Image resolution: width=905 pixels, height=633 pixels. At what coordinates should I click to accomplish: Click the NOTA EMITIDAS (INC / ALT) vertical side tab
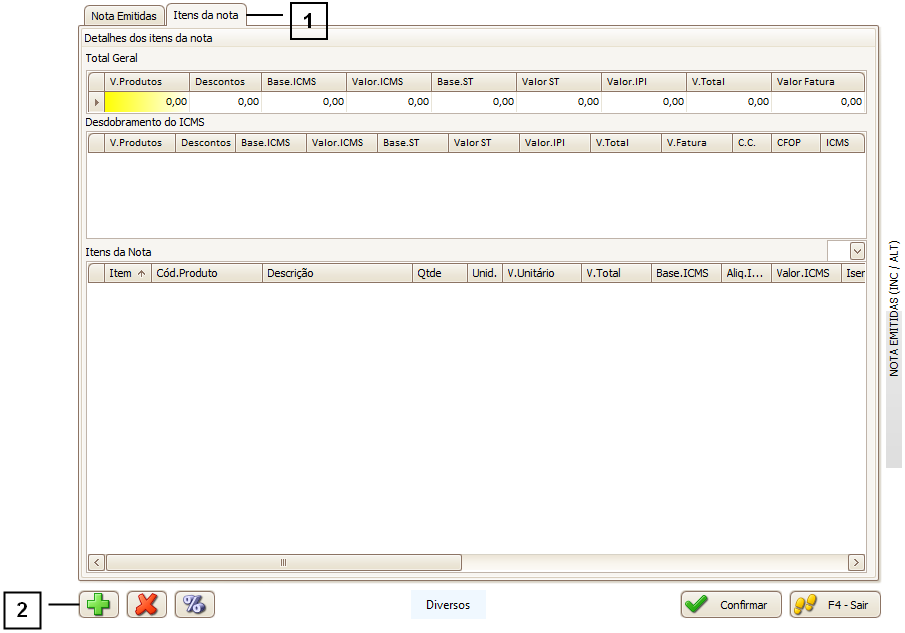pos(895,308)
